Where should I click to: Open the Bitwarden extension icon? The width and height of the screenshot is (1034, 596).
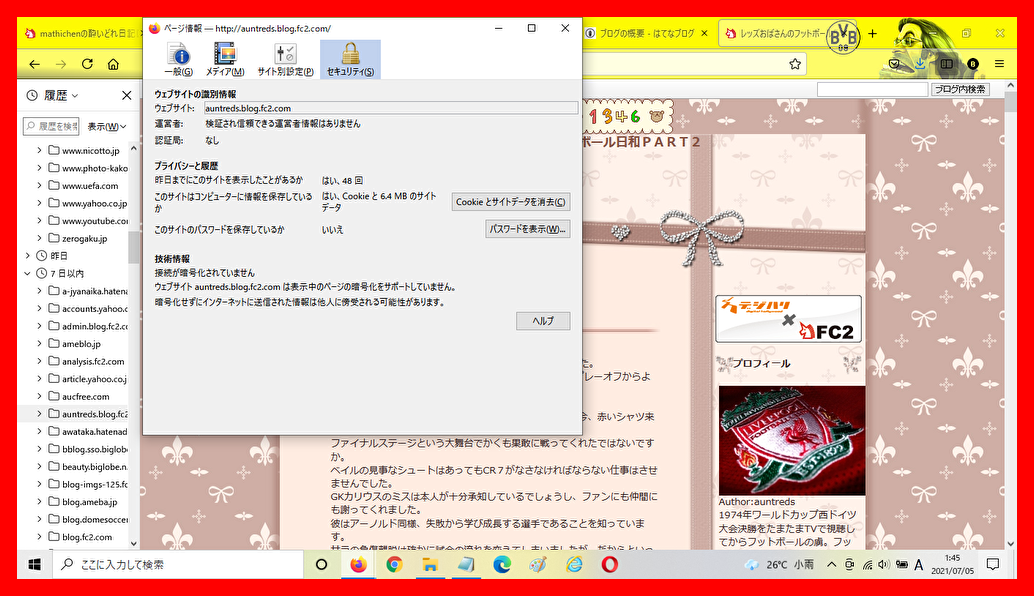tap(972, 63)
